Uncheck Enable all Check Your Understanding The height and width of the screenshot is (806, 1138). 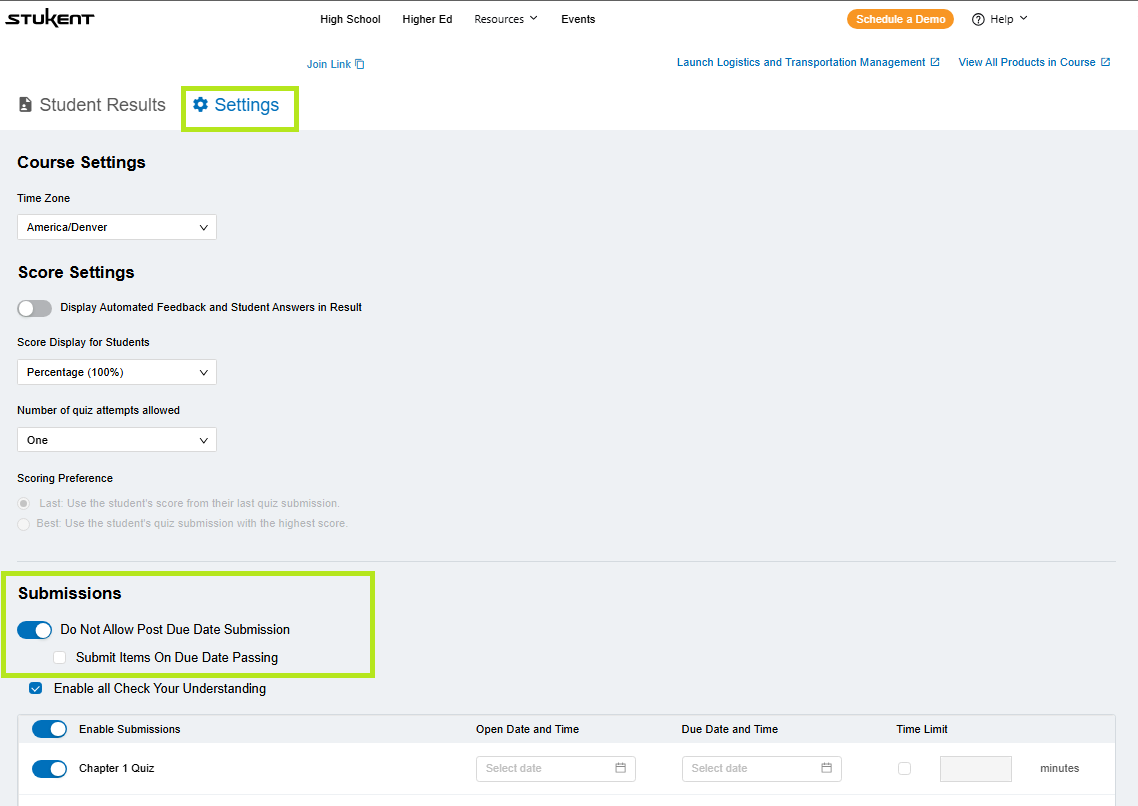(x=36, y=688)
